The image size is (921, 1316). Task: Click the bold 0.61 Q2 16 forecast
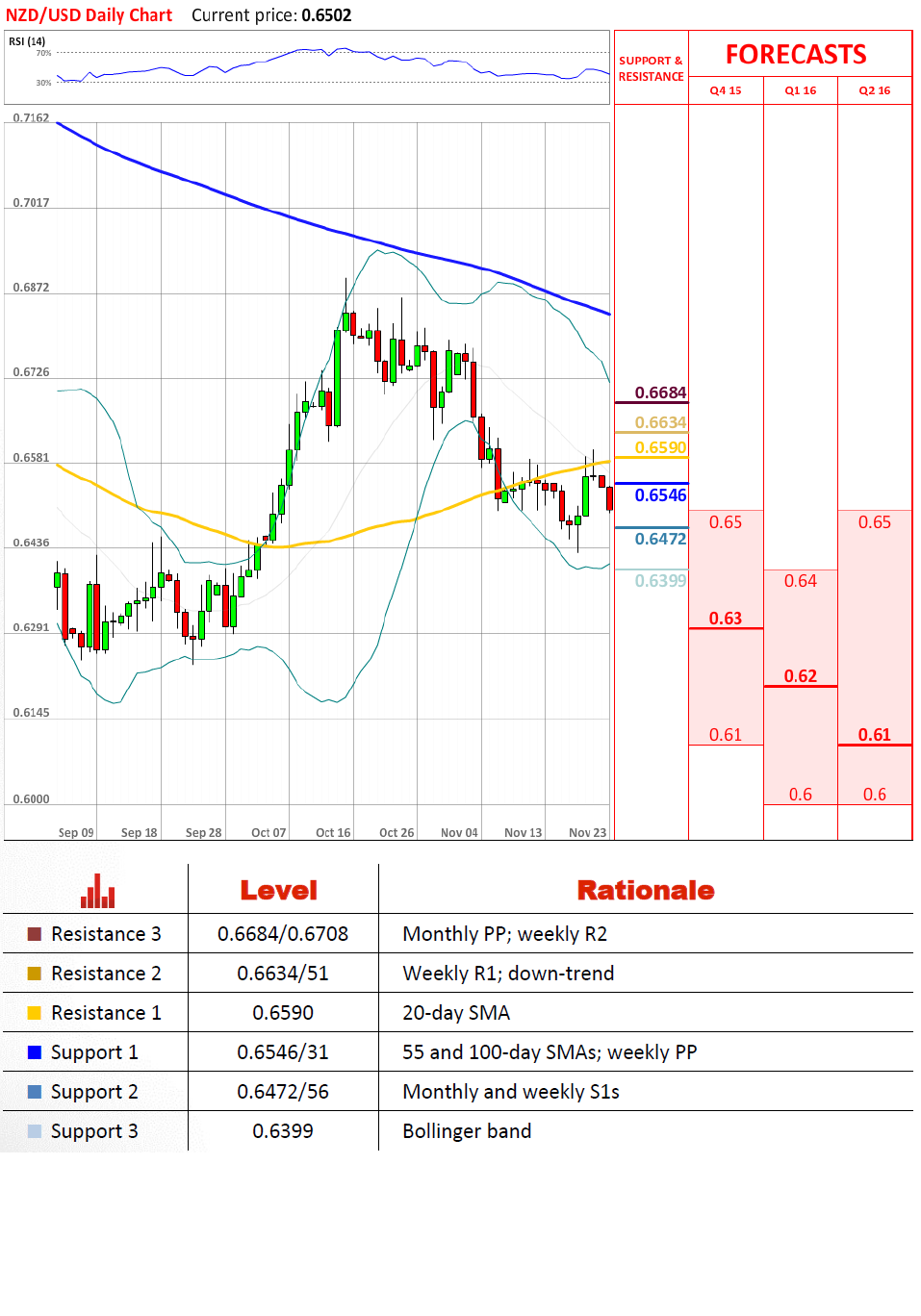pos(875,735)
